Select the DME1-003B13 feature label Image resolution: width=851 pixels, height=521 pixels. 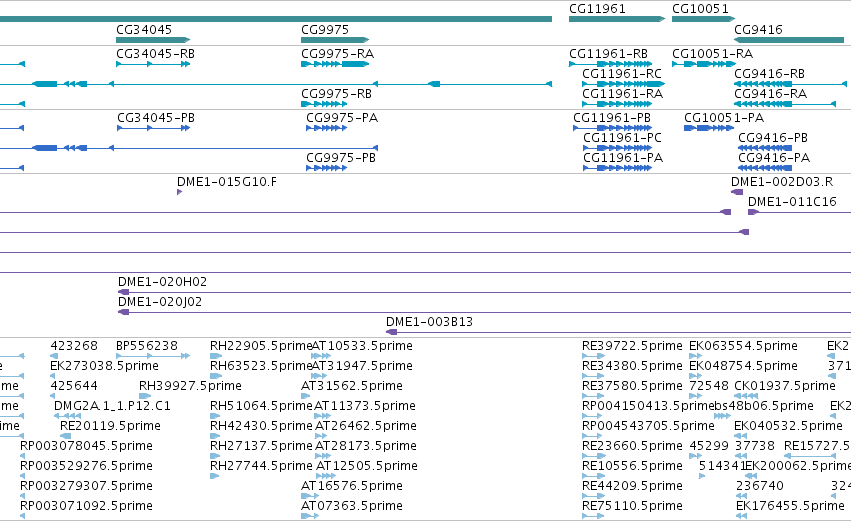click(429, 322)
